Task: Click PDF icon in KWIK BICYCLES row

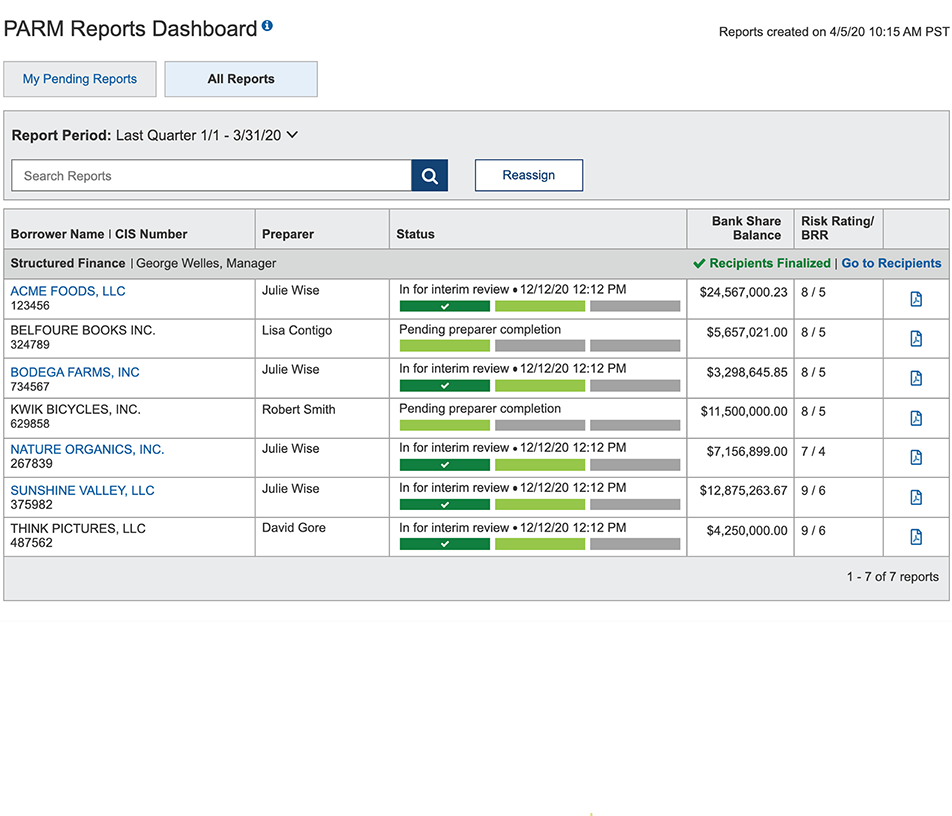Action: 915,418
